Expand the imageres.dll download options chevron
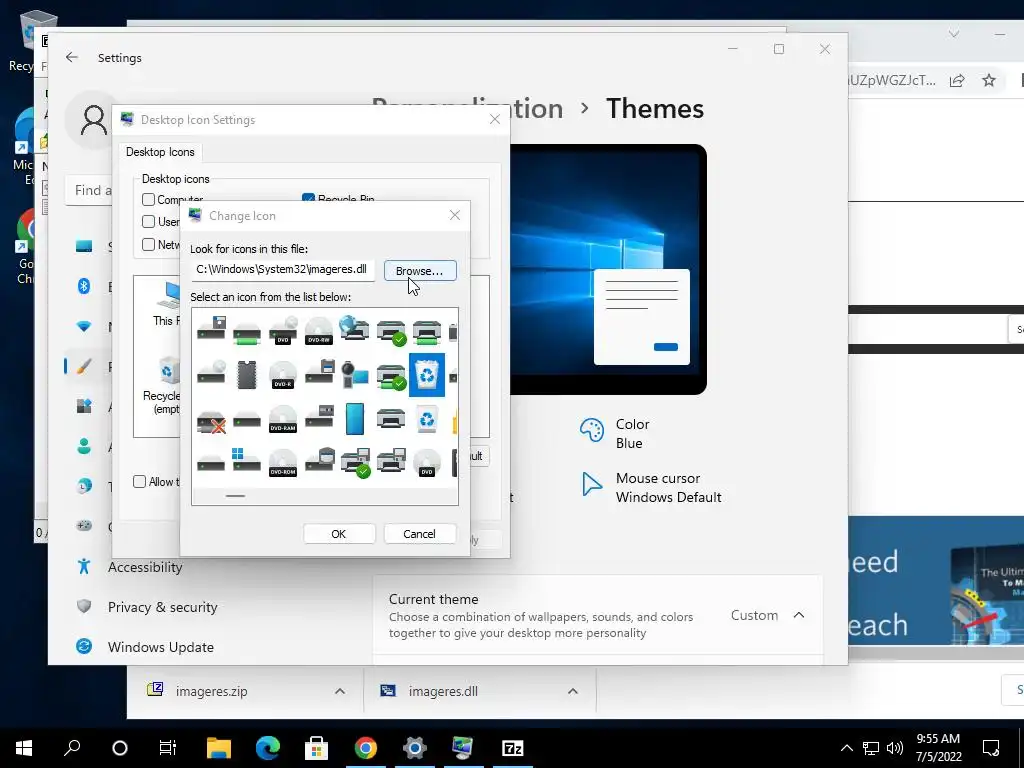The image size is (1024, 768). pyautogui.click(x=573, y=691)
